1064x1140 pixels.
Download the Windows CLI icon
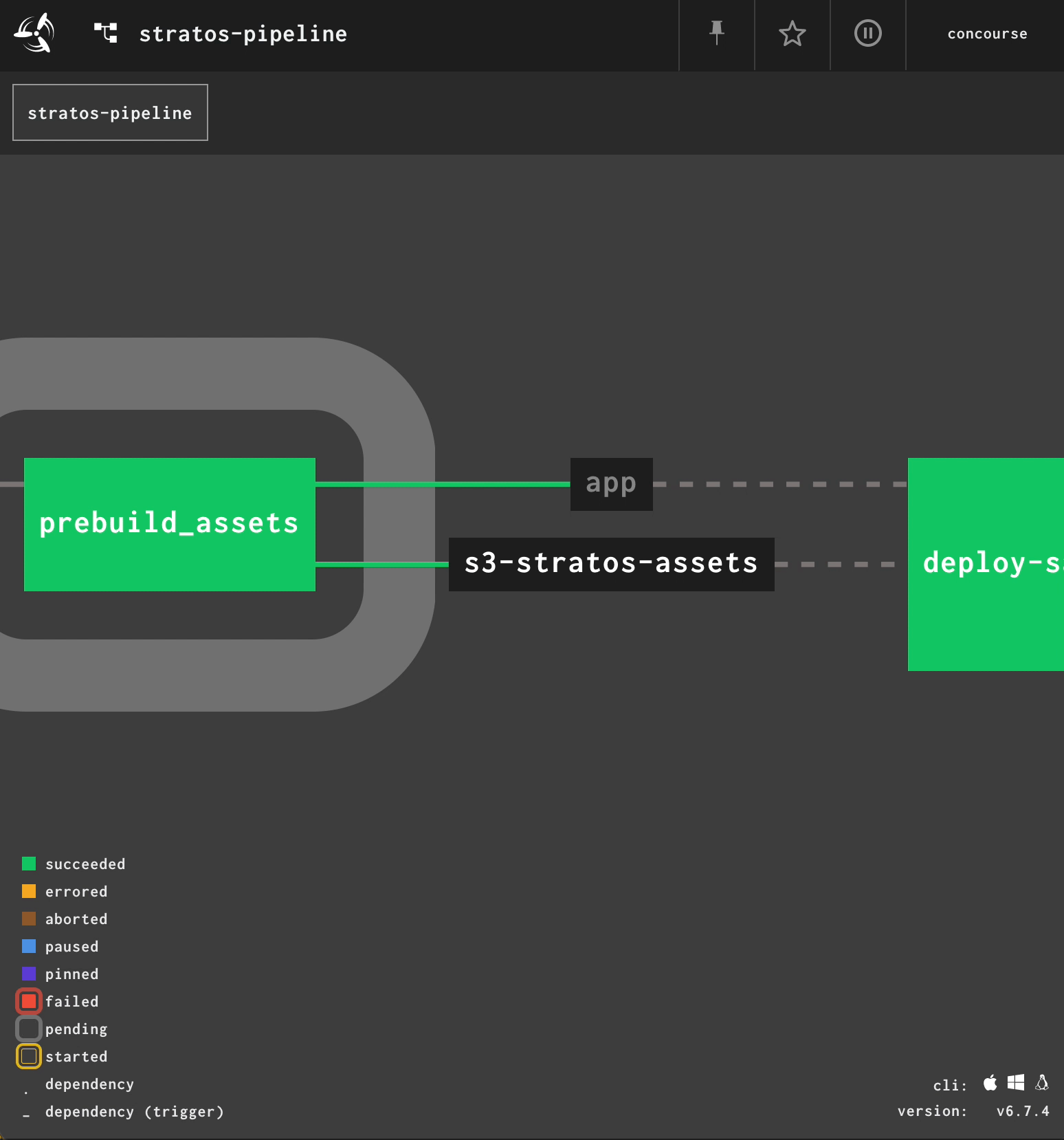point(1016,1083)
